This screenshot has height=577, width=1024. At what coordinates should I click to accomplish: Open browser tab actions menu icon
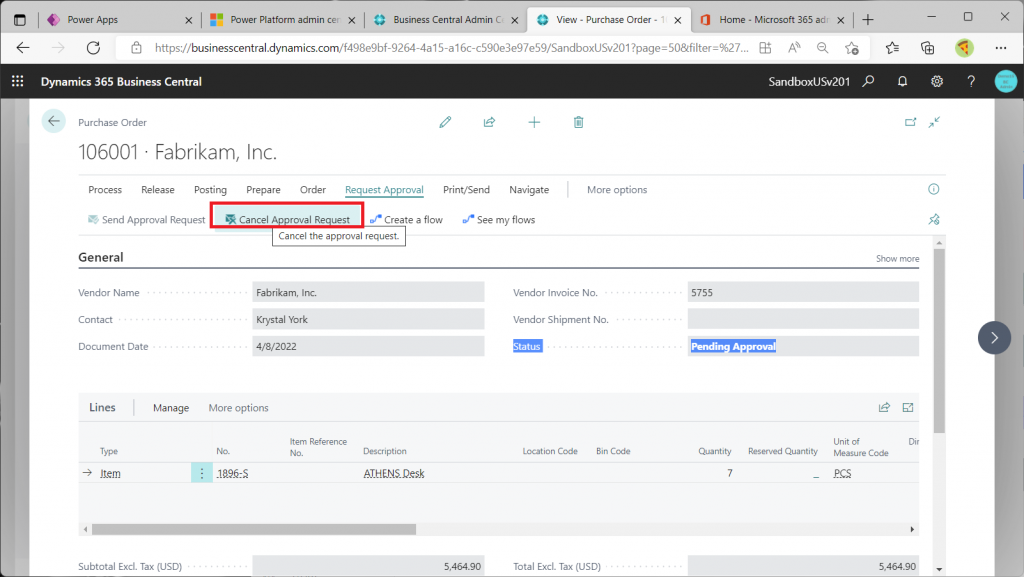click(x=20, y=20)
